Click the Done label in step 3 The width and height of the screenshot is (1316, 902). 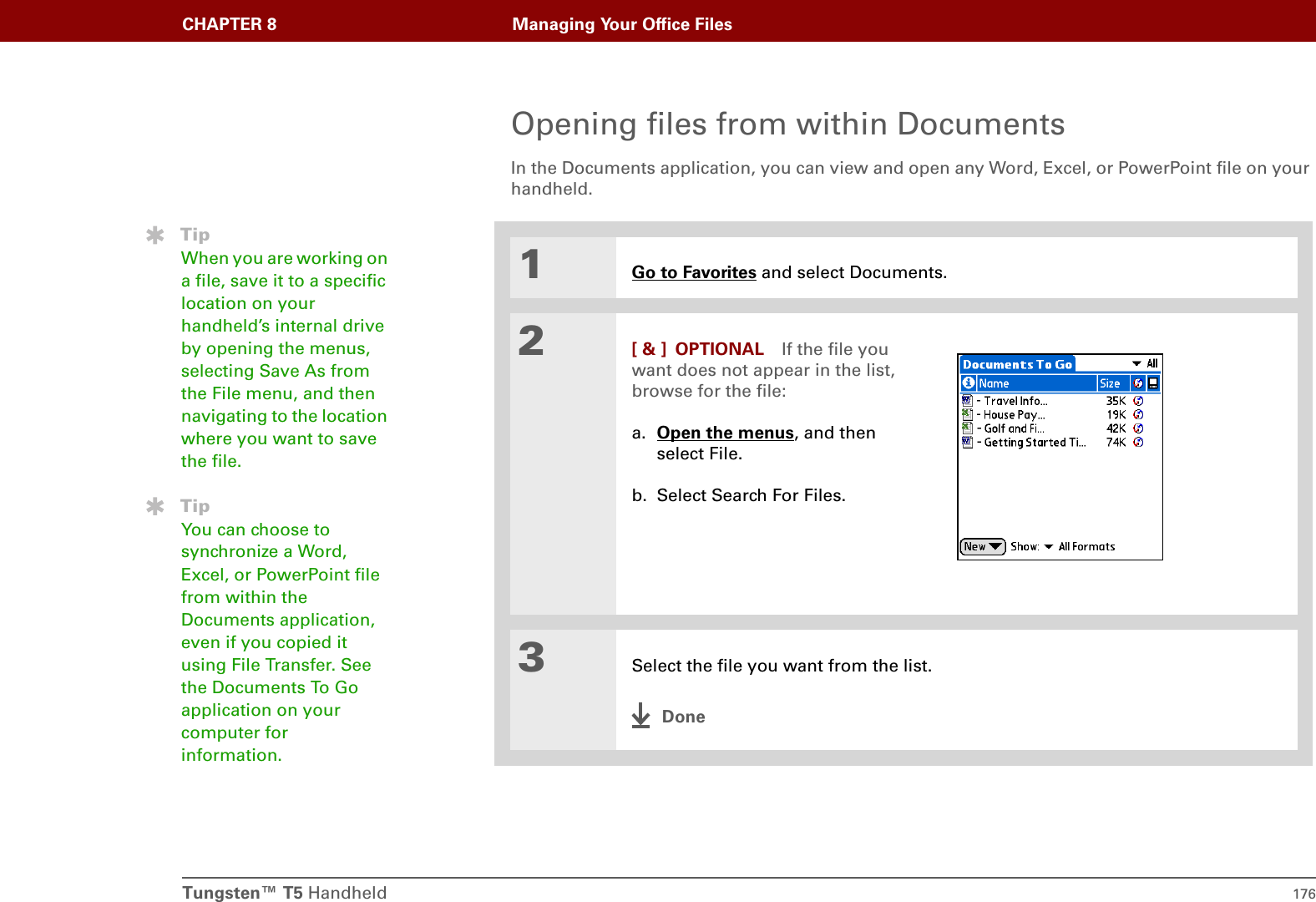click(683, 717)
